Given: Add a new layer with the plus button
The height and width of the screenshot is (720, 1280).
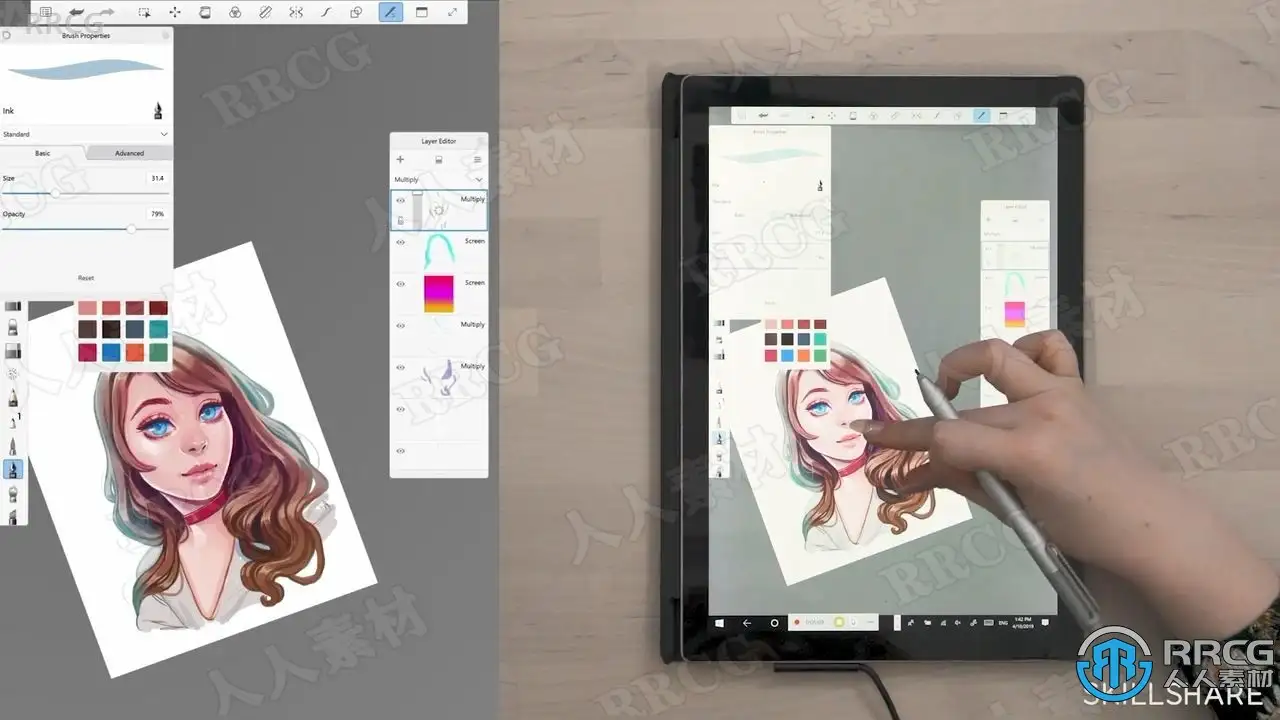Looking at the screenshot, I should (x=400, y=159).
